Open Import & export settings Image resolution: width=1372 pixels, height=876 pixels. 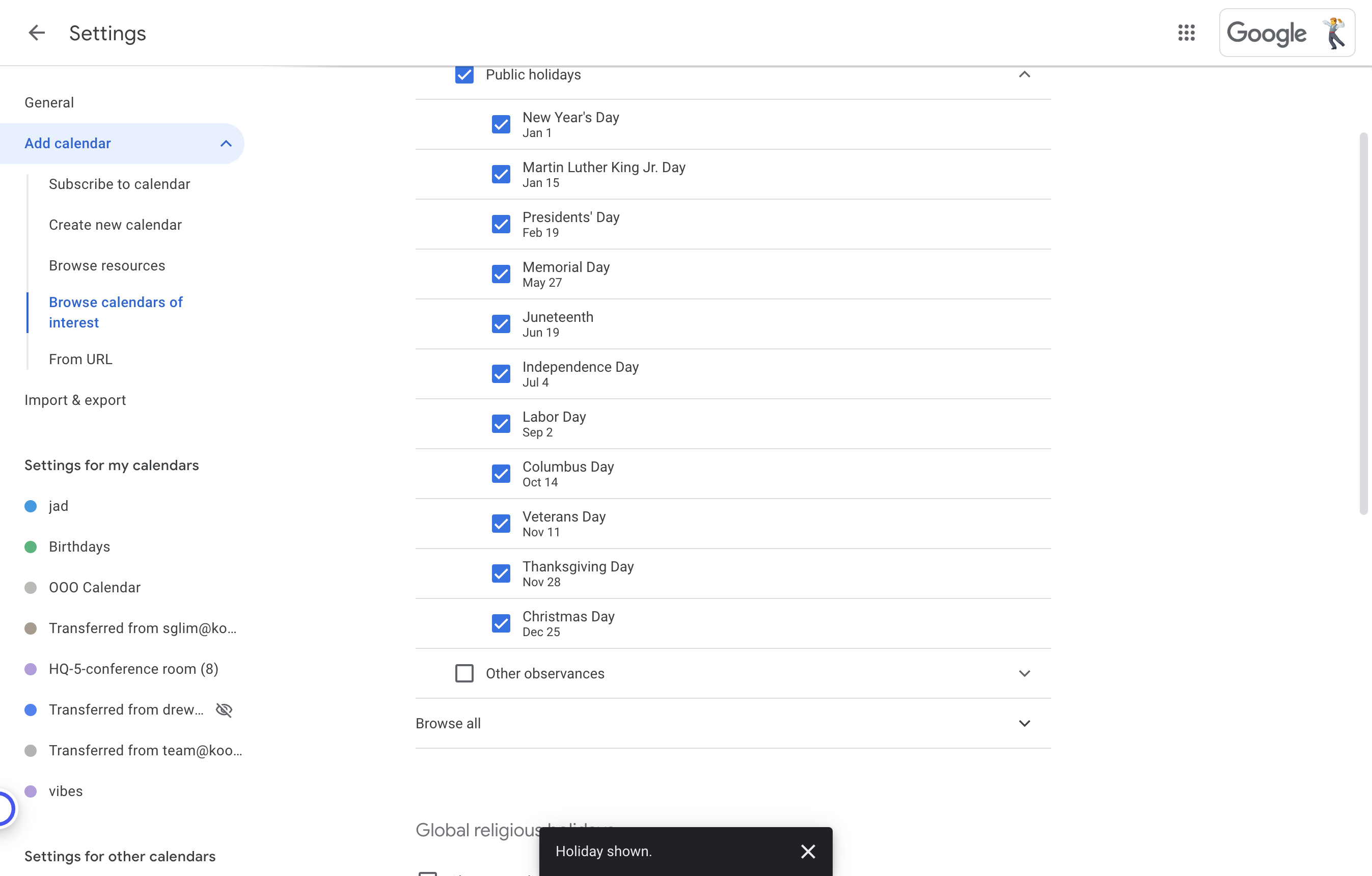click(x=75, y=400)
